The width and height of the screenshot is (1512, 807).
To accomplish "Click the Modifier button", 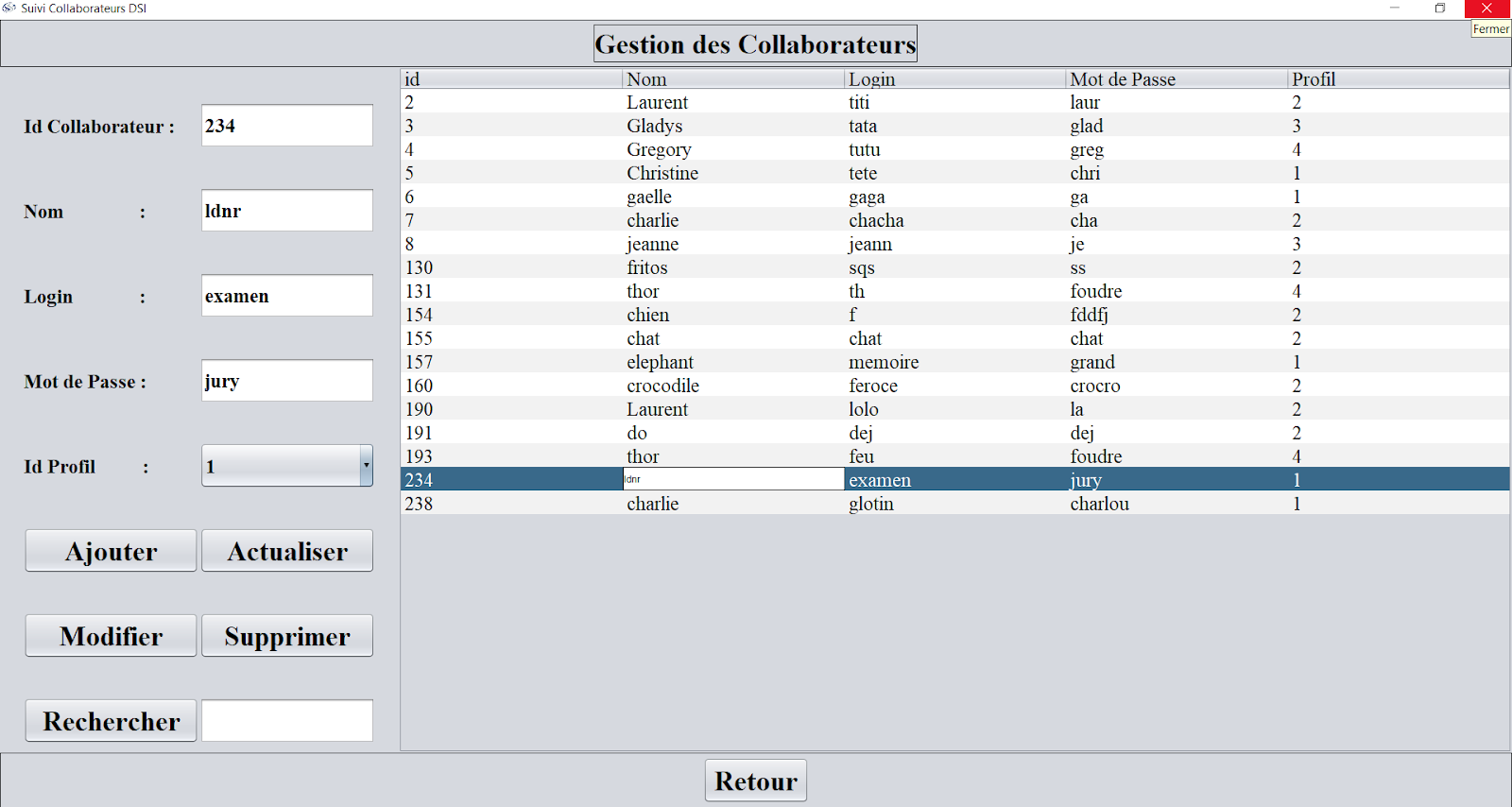I will [x=111, y=636].
